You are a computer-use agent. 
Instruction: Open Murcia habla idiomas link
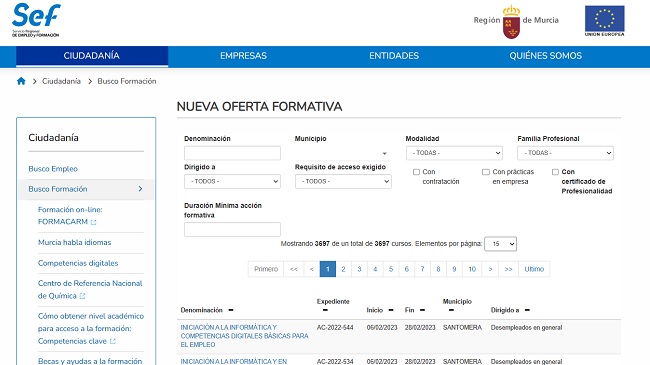tap(75, 242)
